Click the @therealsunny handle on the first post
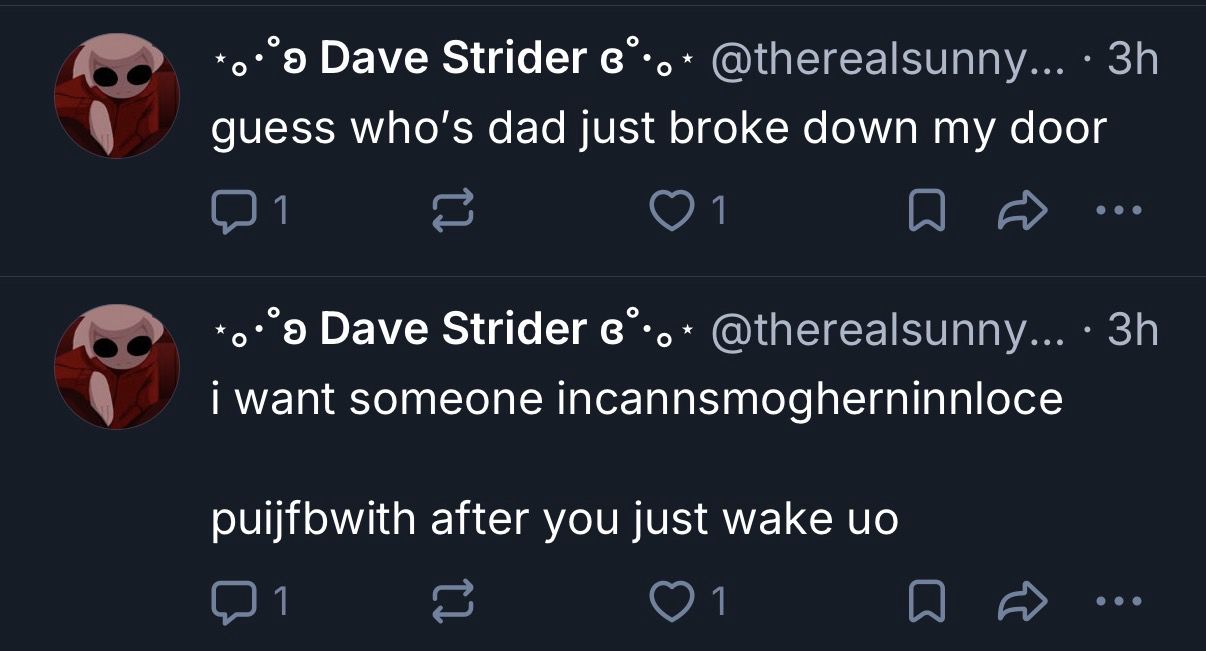This screenshot has width=1206, height=651. 882,61
